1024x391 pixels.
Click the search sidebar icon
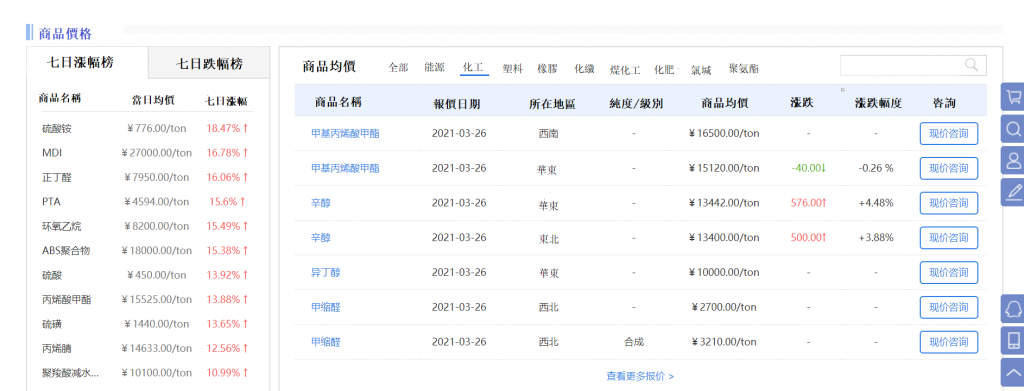[x=1013, y=129]
